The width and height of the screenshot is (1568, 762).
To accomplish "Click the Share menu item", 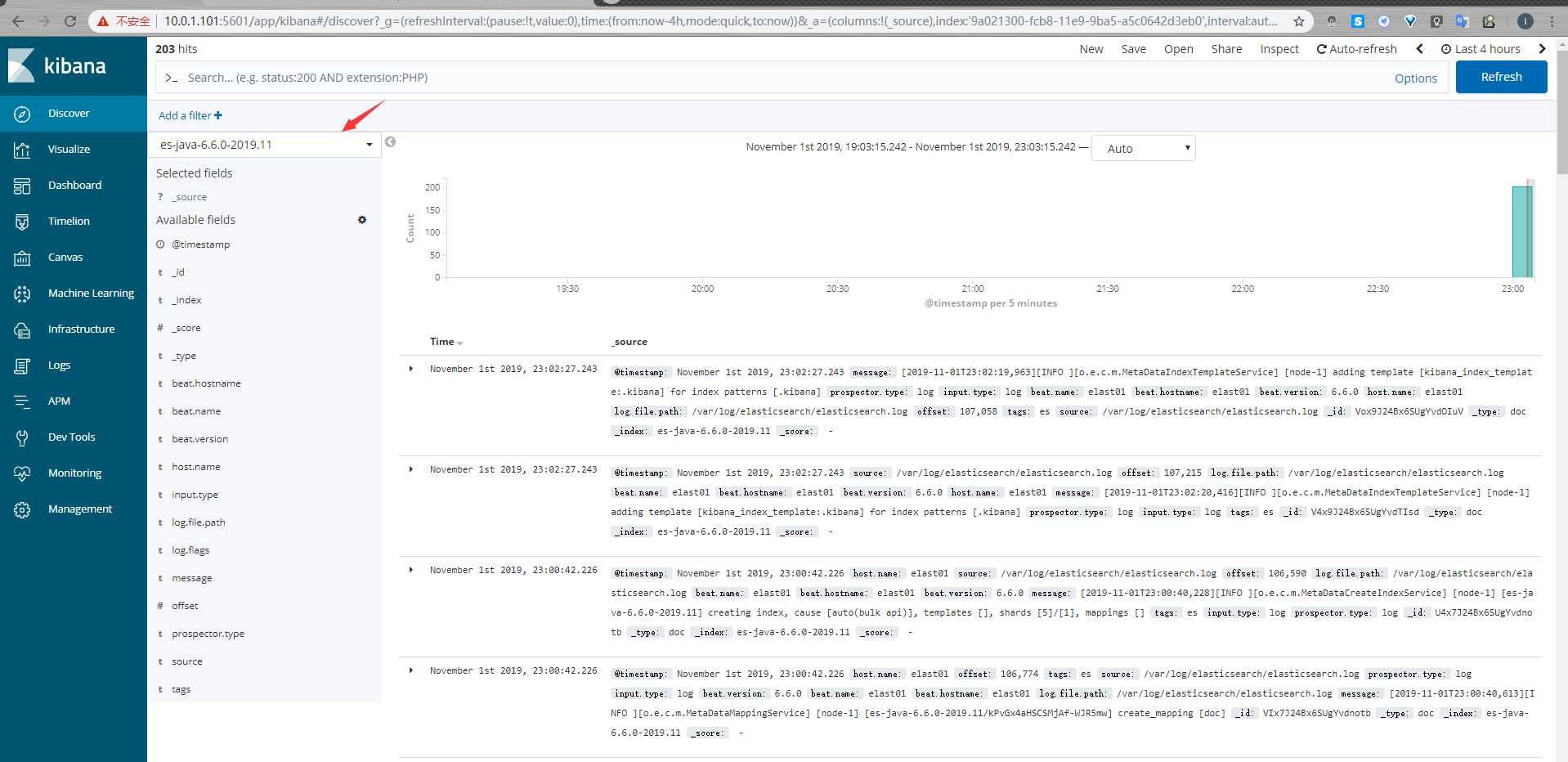I will click(x=1226, y=49).
